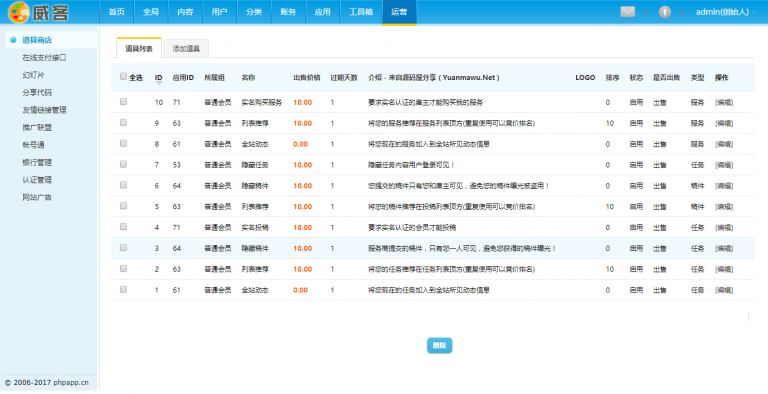Click the 0.00 price in row ID 8
The image size is (768, 394).
[300, 144]
